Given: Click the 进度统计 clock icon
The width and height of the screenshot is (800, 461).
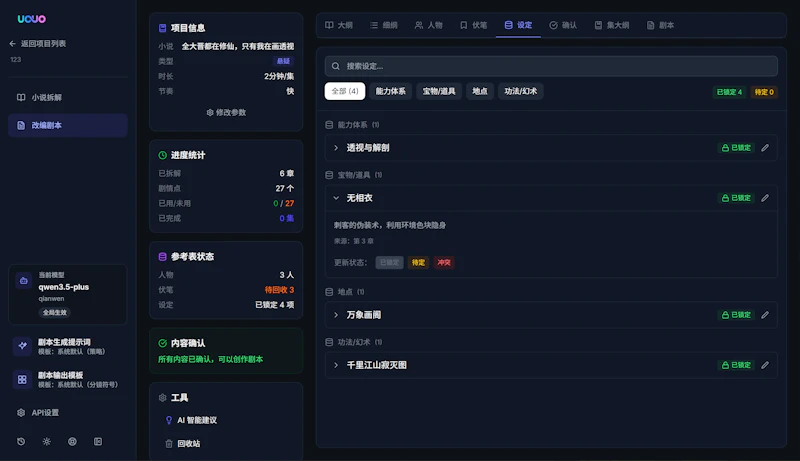Looking at the screenshot, I should tap(162, 155).
